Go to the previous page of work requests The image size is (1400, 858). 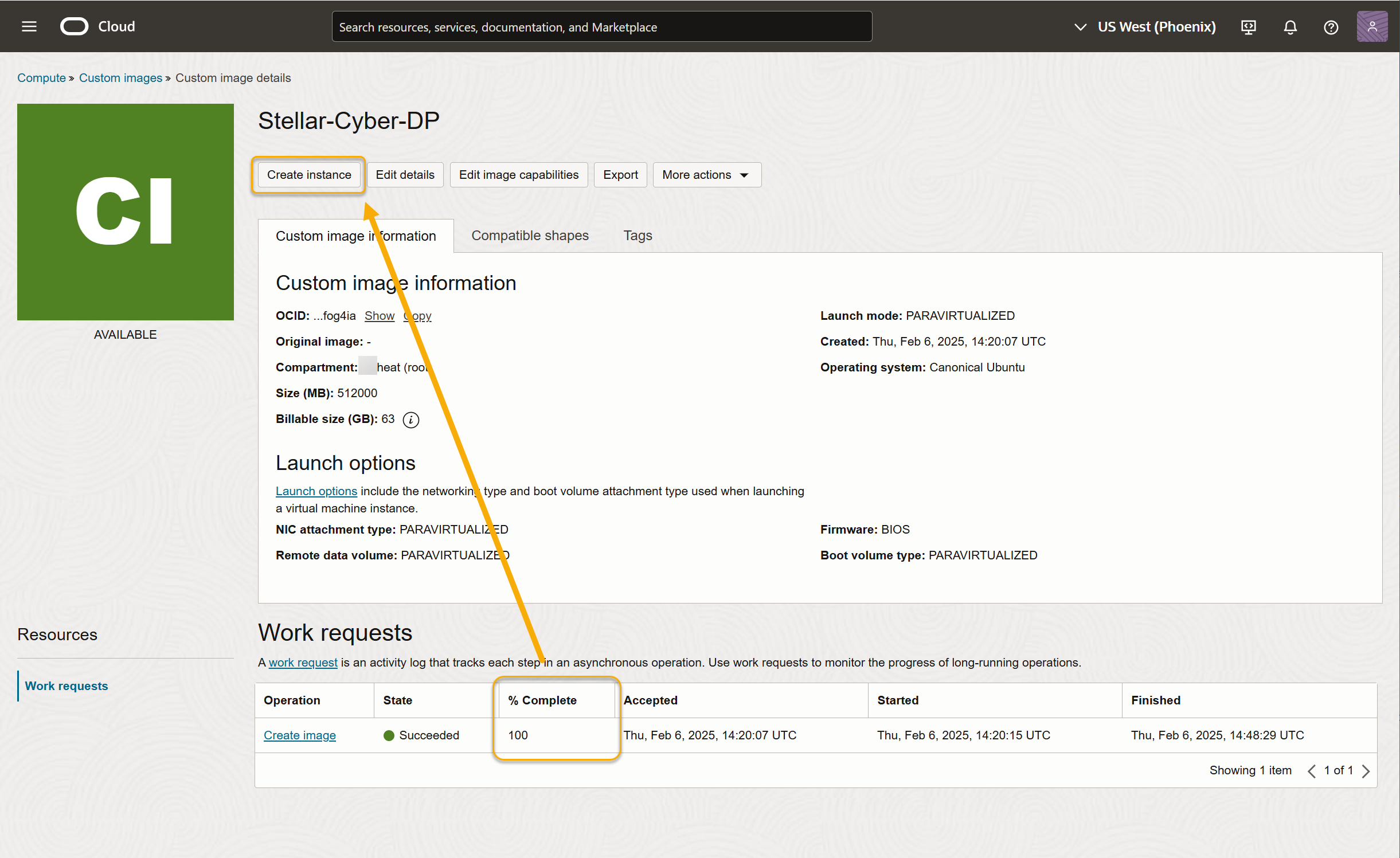click(1312, 771)
